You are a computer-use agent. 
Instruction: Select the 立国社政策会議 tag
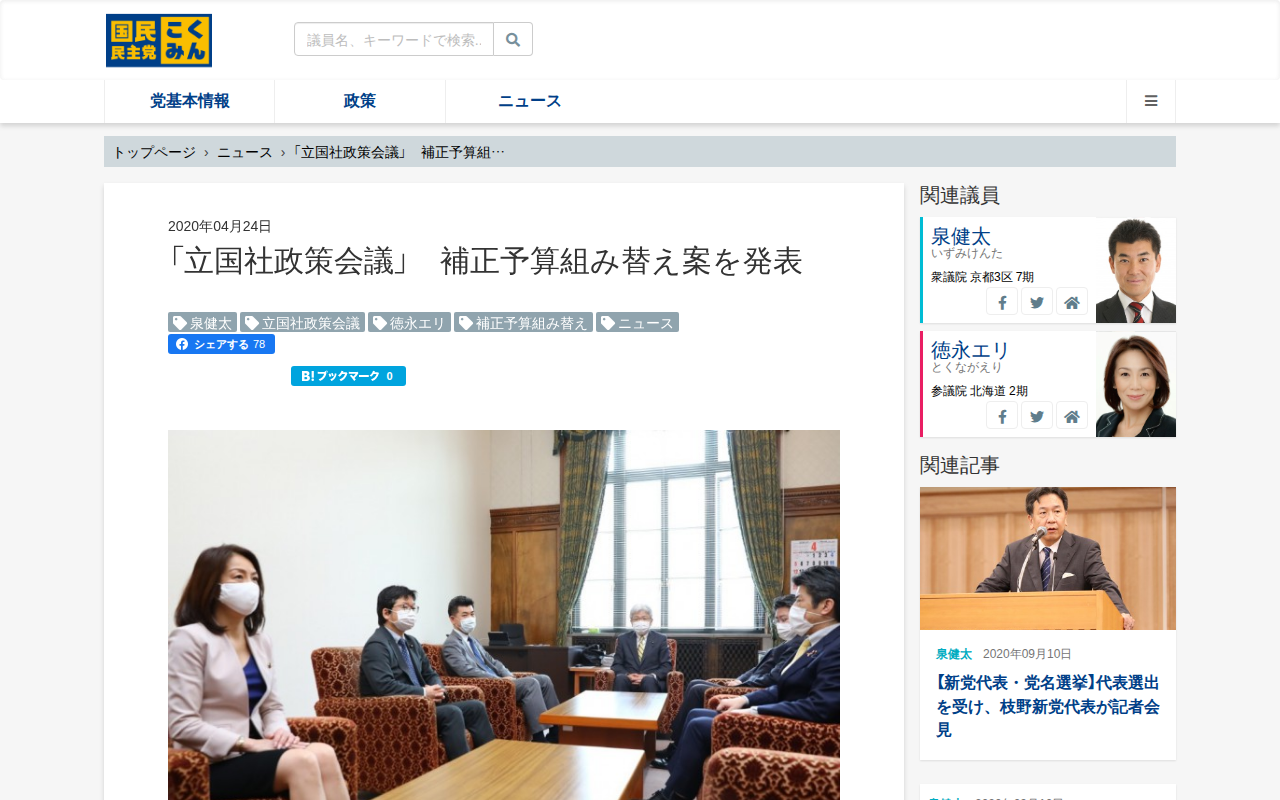click(x=302, y=323)
